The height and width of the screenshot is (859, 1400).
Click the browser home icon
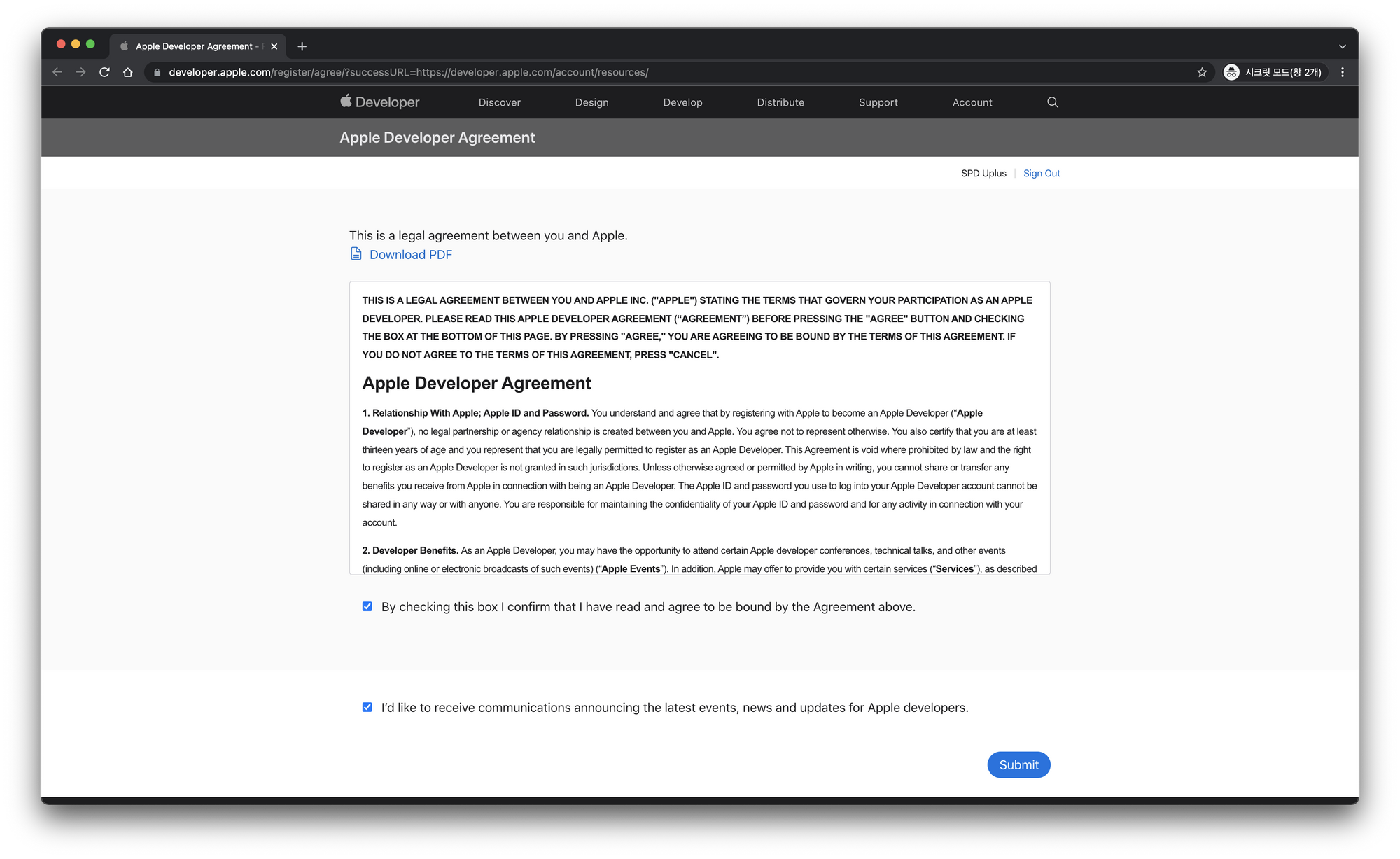click(x=127, y=72)
